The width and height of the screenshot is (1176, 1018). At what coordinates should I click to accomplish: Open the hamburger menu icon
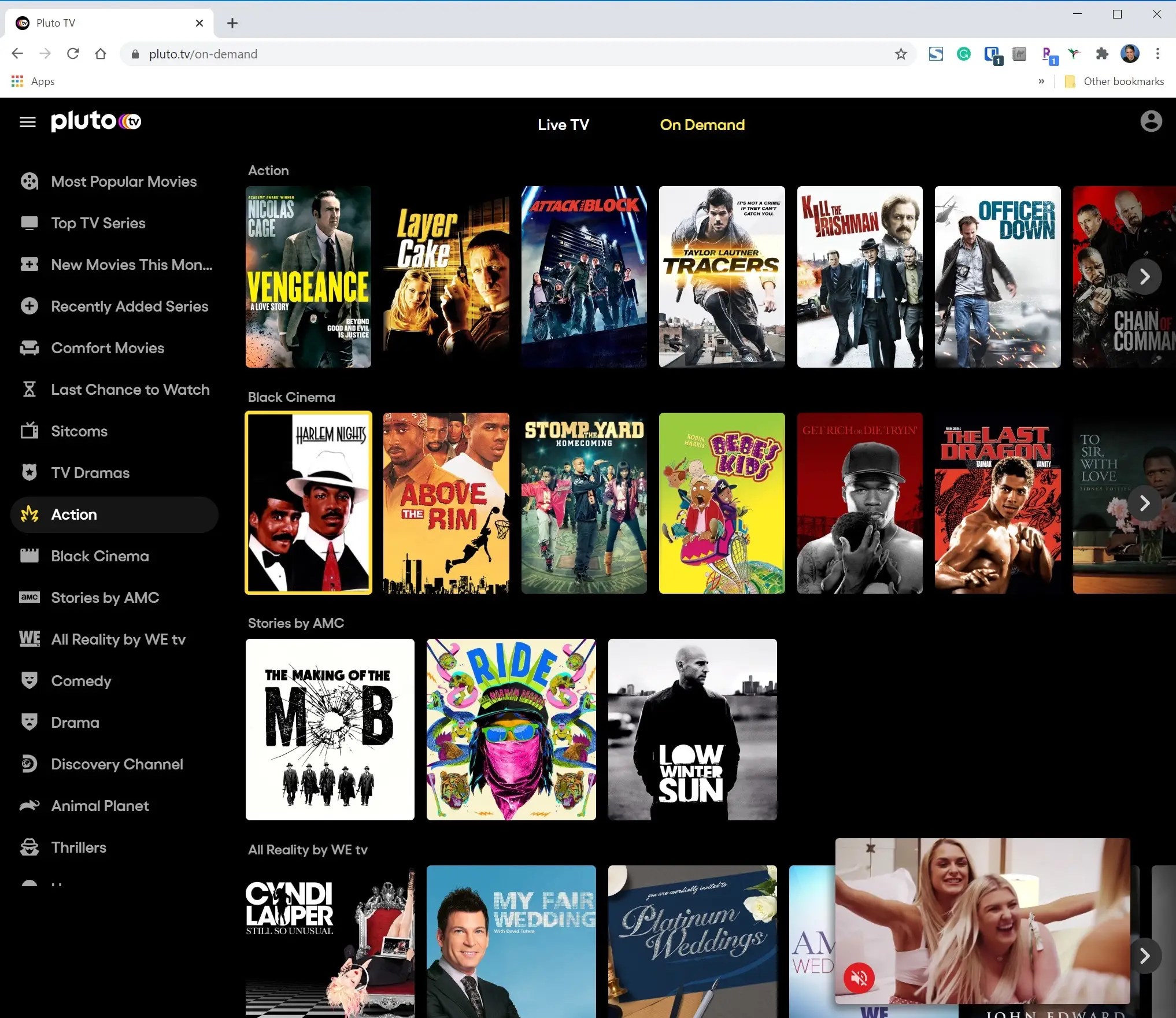tap(28, 122)
